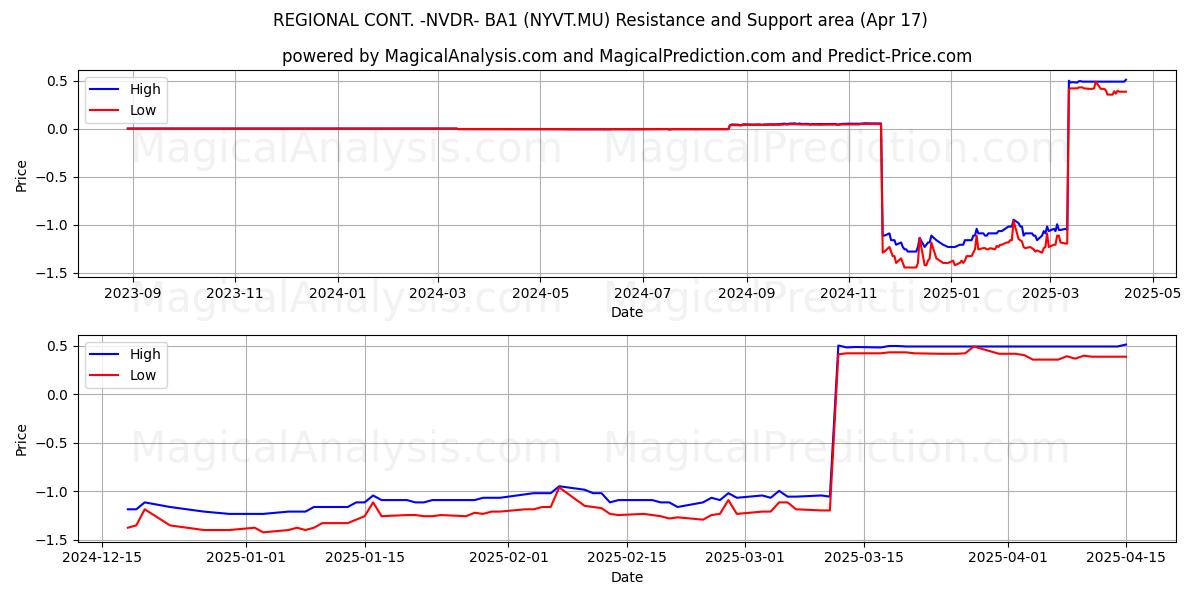1200x600 pixels.
Task: Click the top chart 'Price' axis title
Action: (x=22, y=174)
